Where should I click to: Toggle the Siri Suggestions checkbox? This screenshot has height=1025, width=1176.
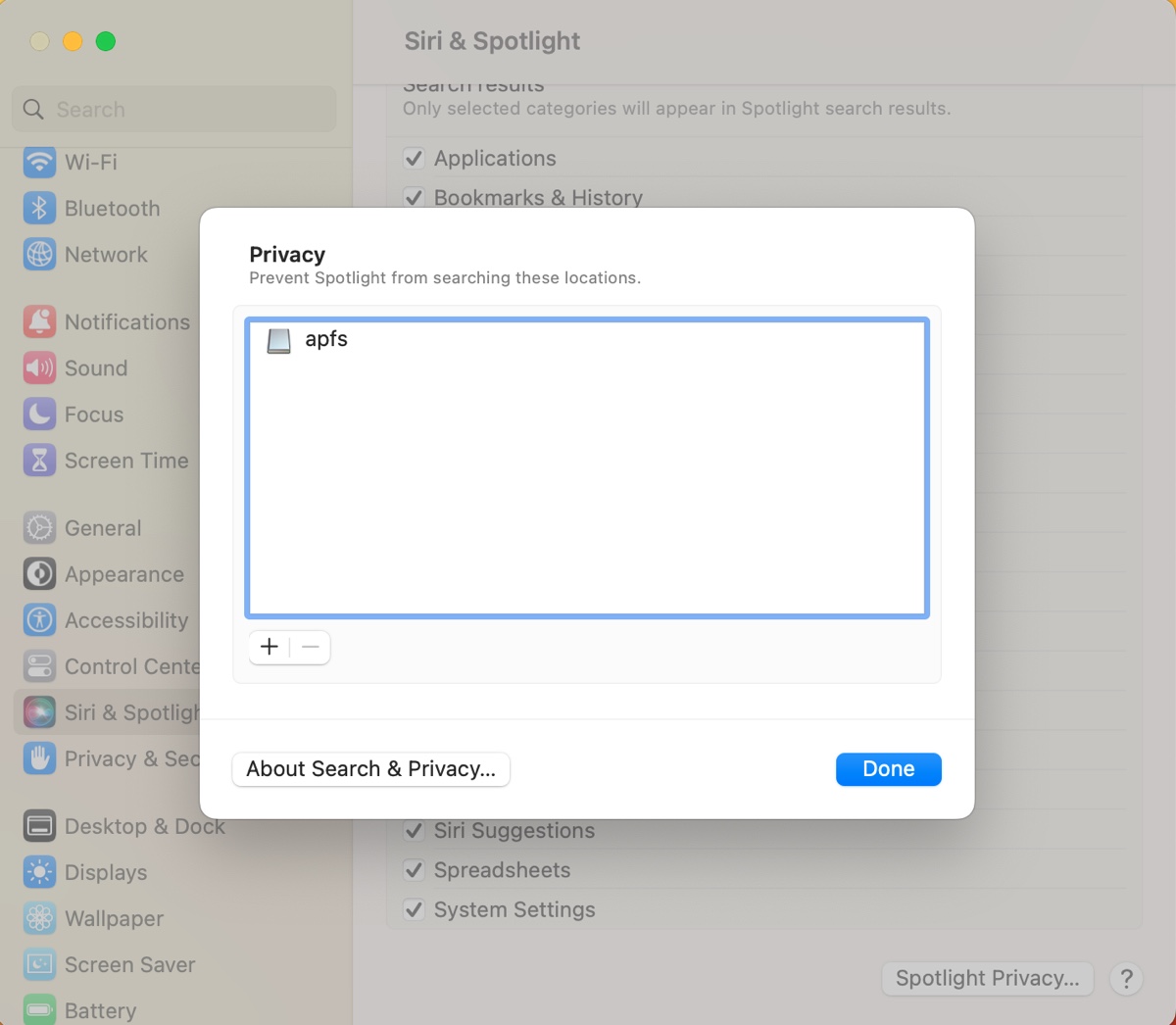click(415, 831)
